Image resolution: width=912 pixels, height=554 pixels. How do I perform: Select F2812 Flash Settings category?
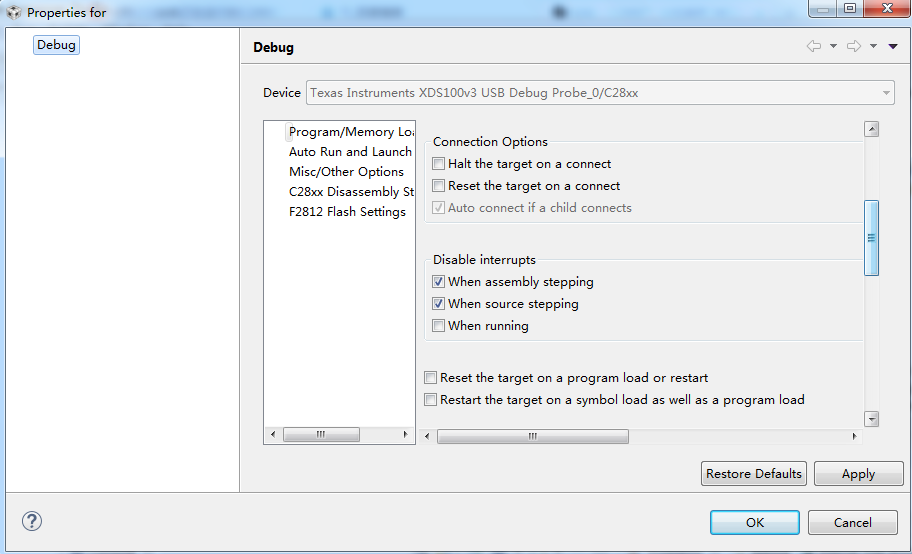(x=347, y=212)
